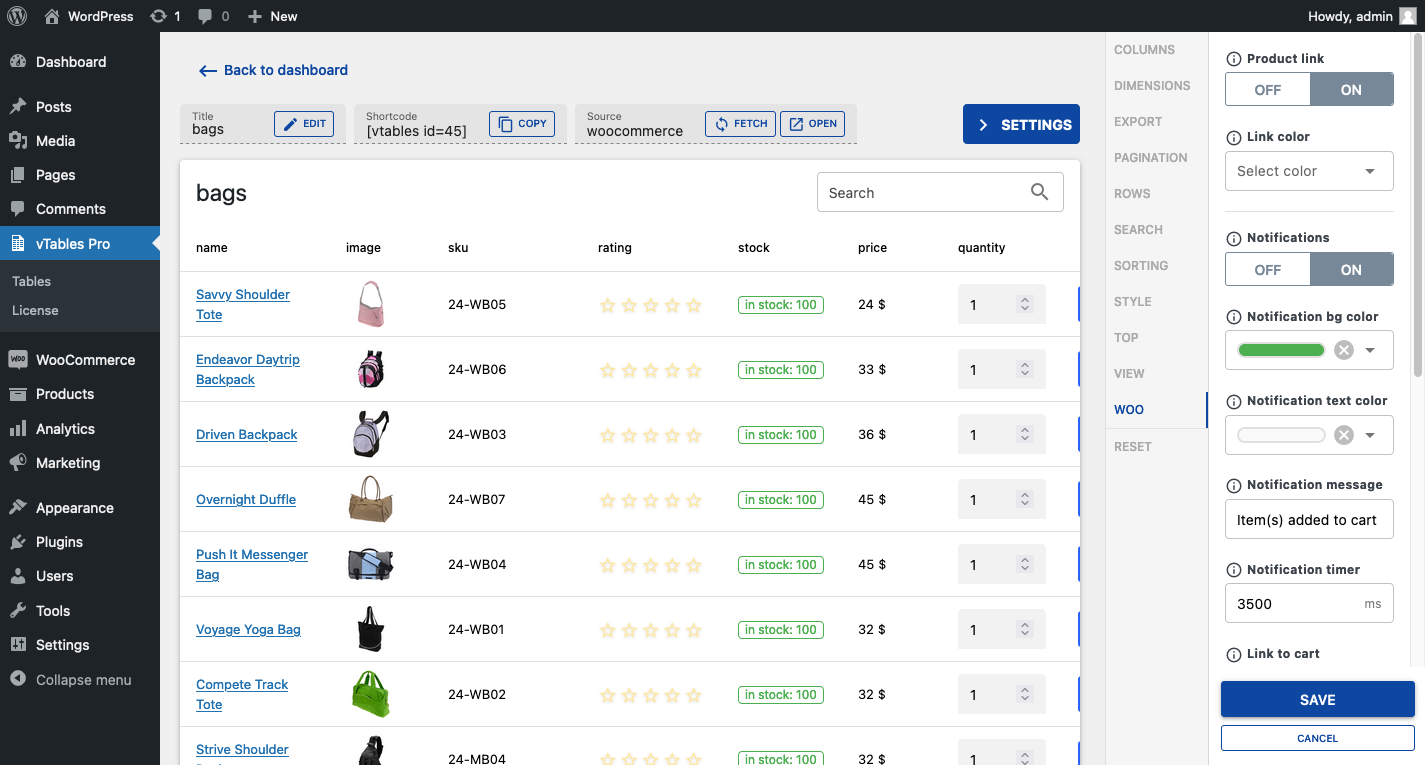Click the Notification message info icon
Image resolution: width=1425 pixels, height=765 pixels.
[1234, 485]
